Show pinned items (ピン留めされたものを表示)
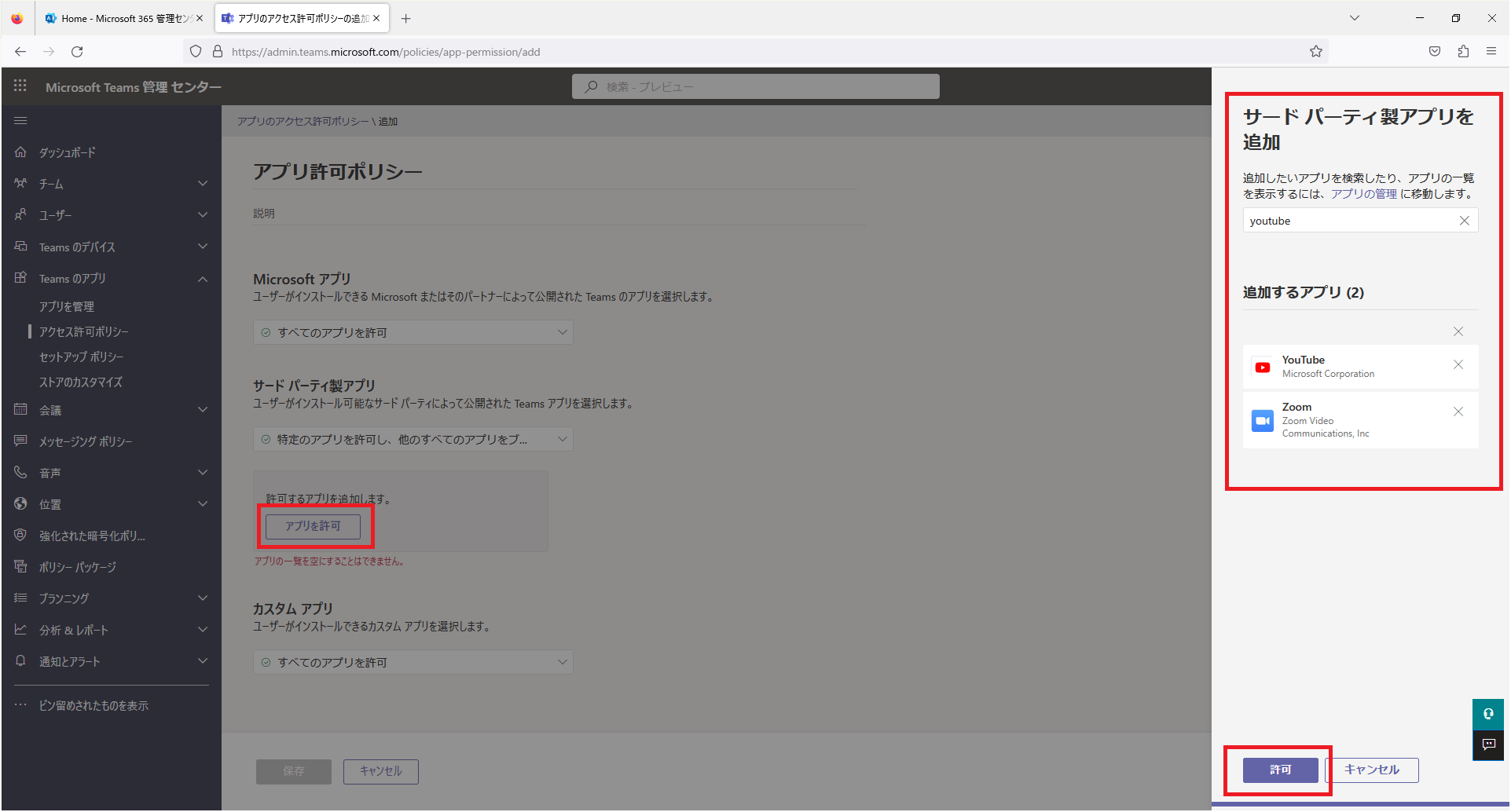 point(94,705)
